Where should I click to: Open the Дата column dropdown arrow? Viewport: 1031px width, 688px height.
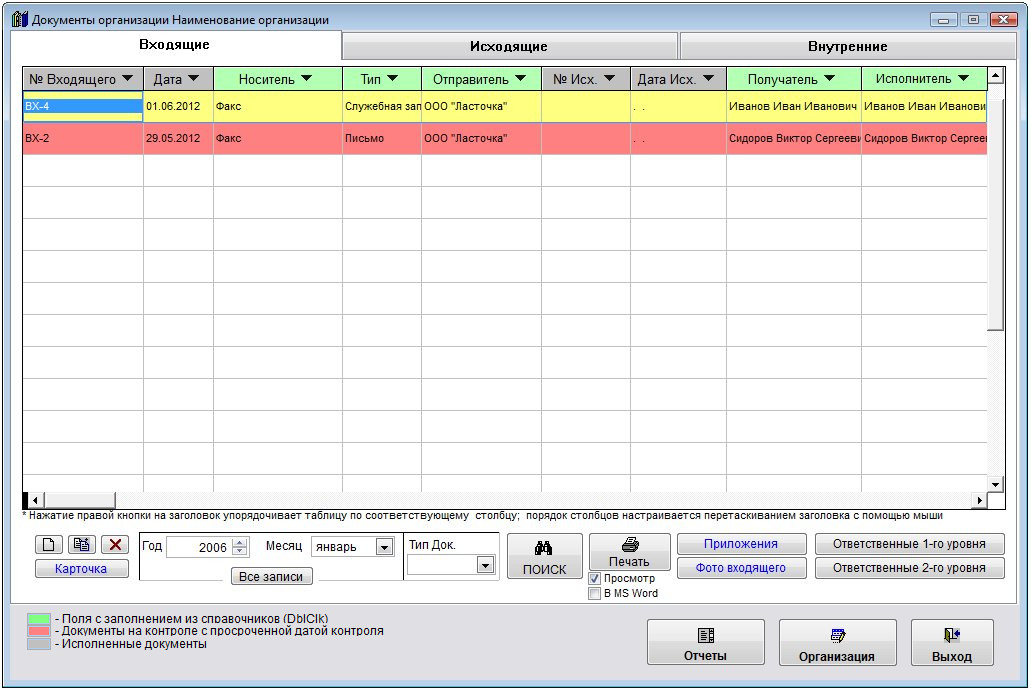pyautogui.click(x=193, y=78)
